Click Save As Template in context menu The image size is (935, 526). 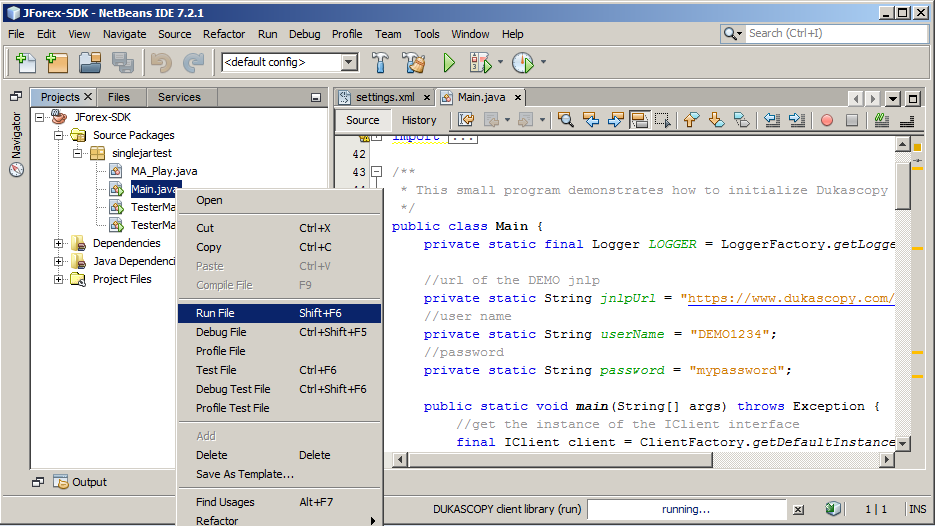279,474
